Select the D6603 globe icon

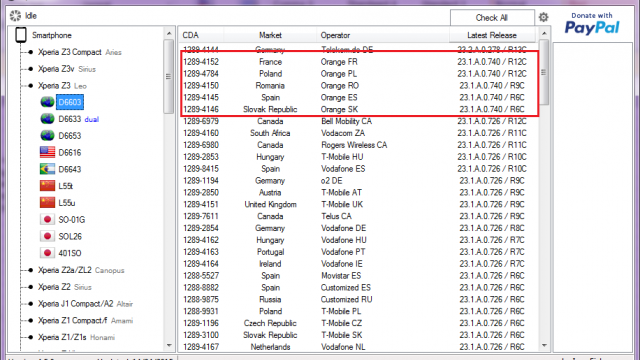point(47,102)
